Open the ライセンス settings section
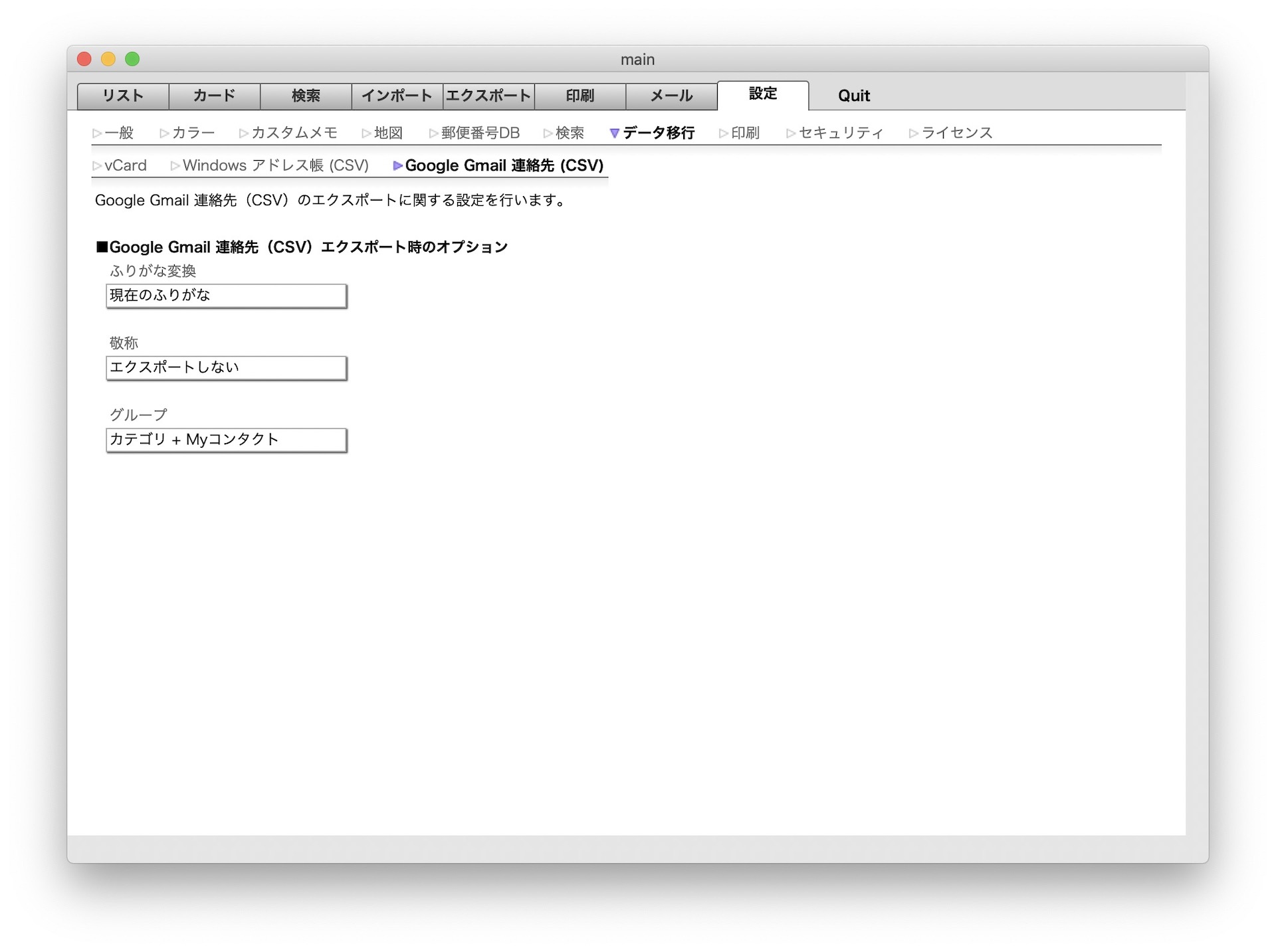The image size is (1276, 952). click(951, 133)
